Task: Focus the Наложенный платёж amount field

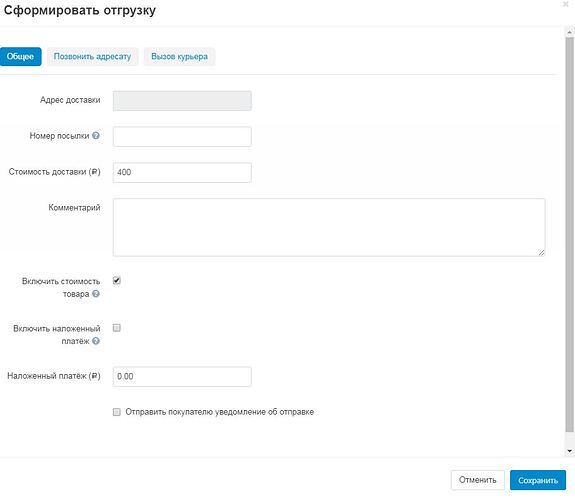Action: tap(182, 377)
